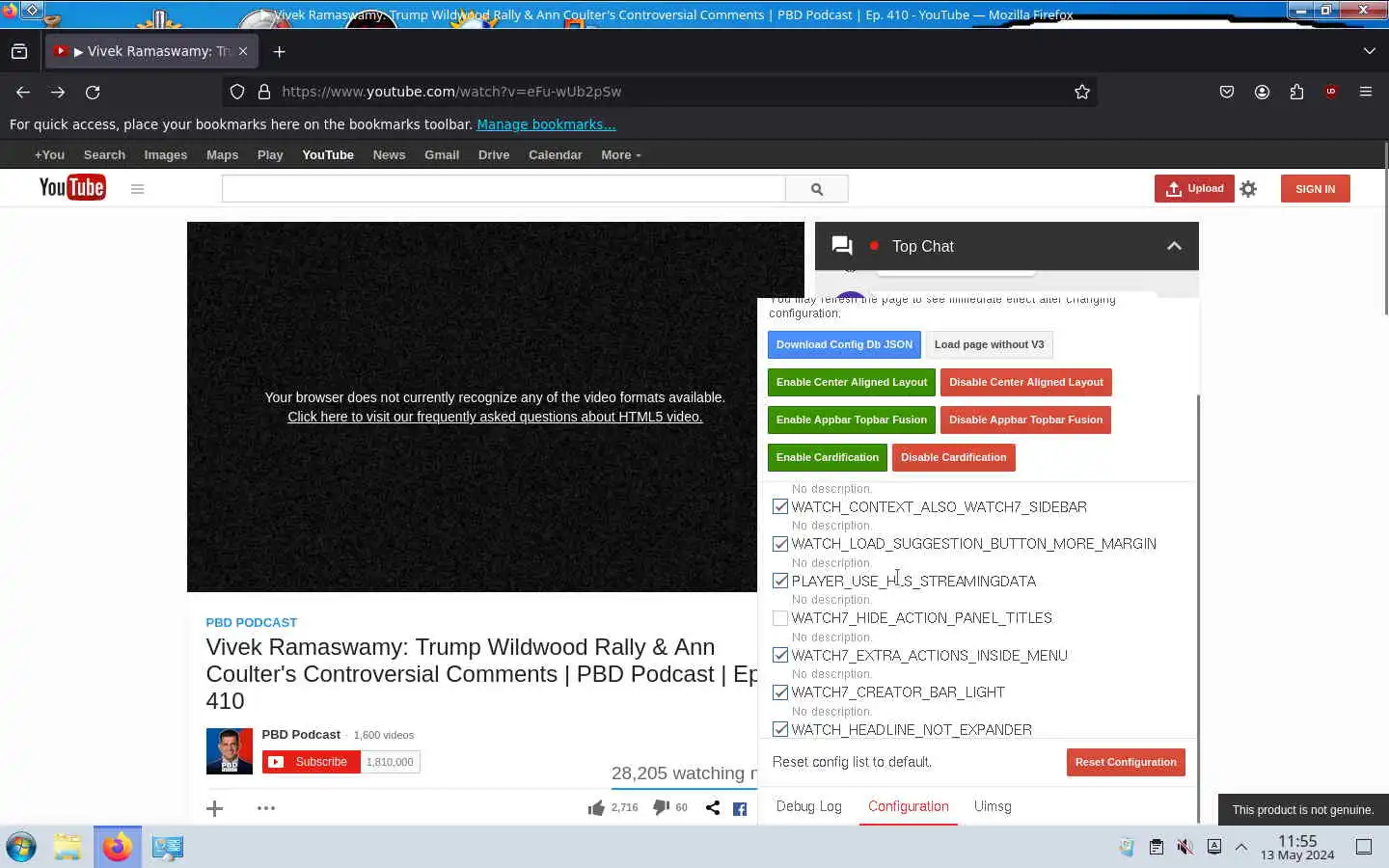
Task: Click the tracking protection shield icon
Action: coord(237,92)
